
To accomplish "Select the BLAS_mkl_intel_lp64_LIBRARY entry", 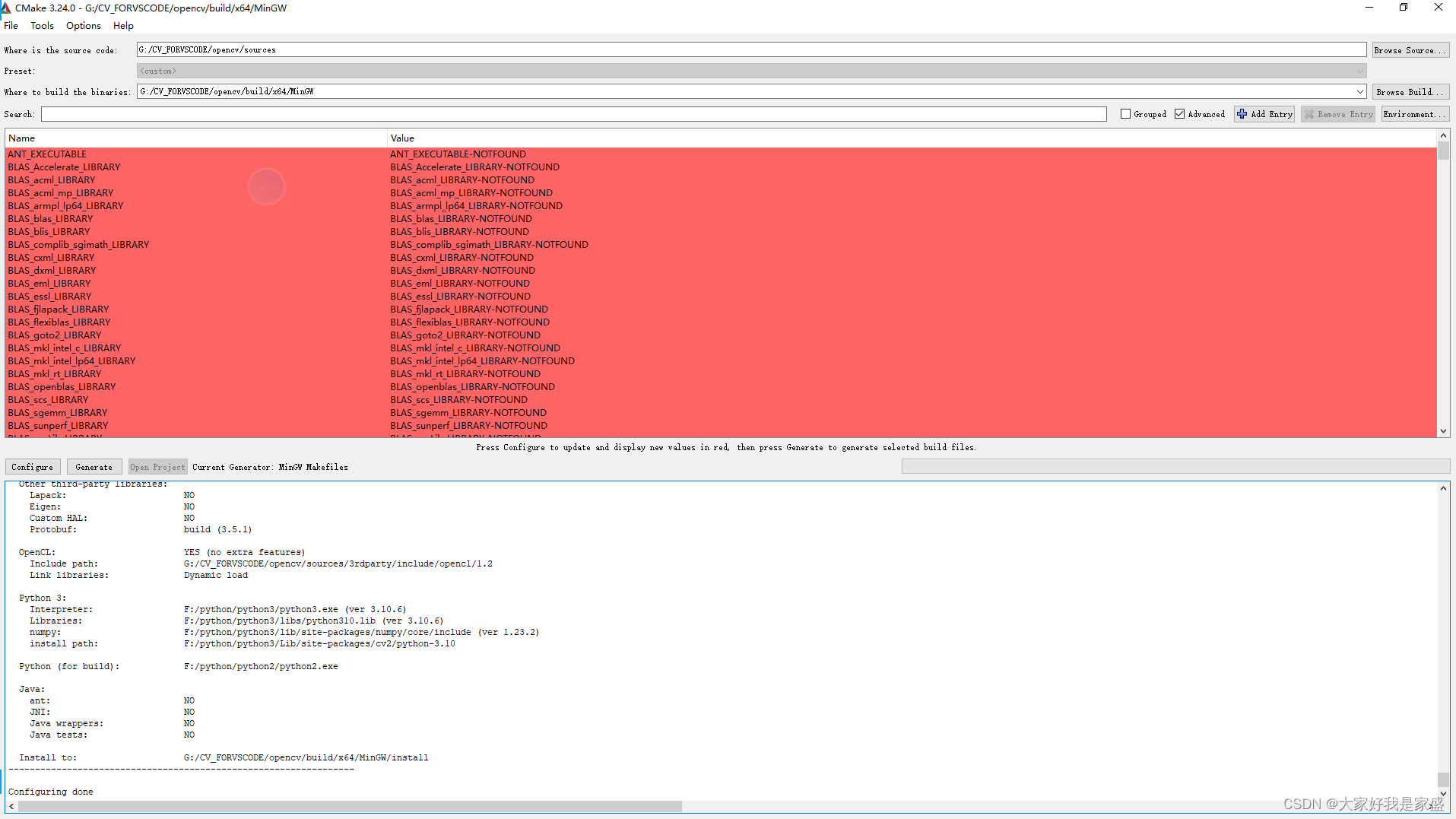I will [71, 360].
